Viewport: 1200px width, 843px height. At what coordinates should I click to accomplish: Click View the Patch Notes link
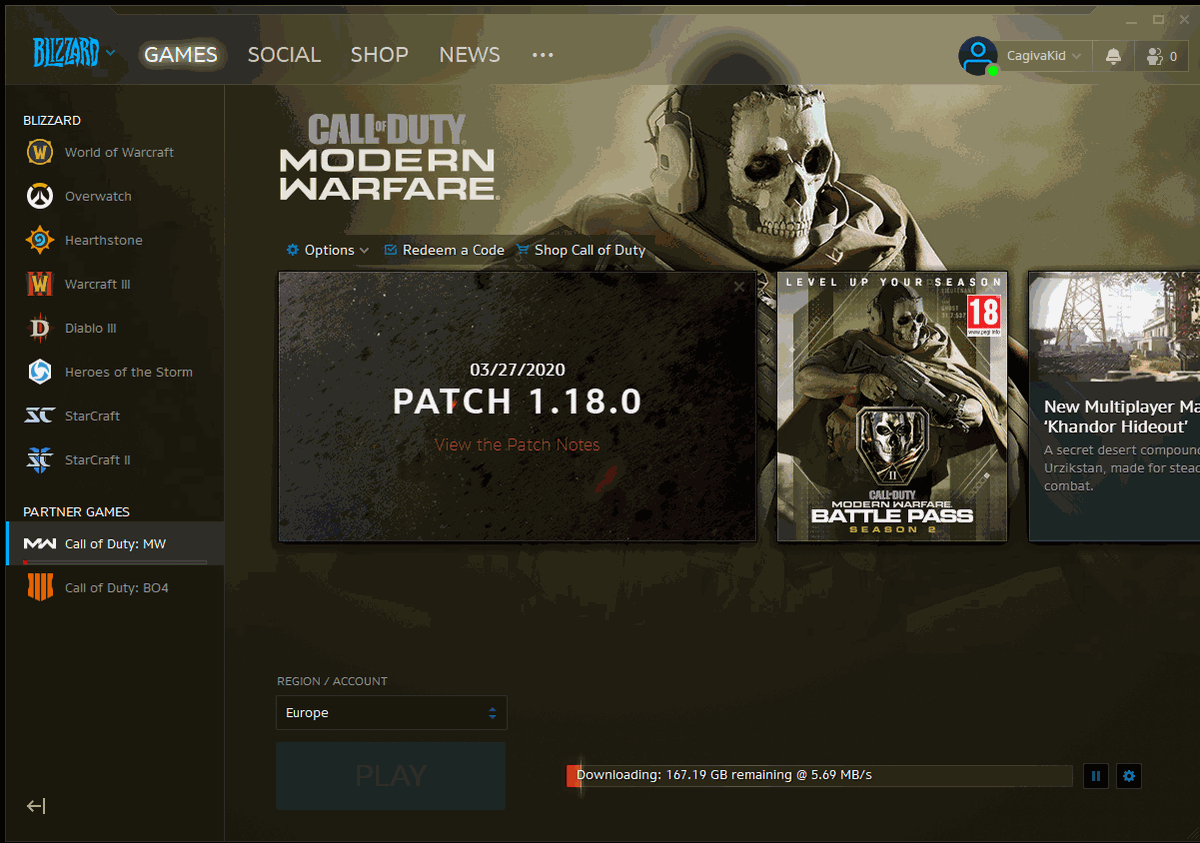pos(517,445)
